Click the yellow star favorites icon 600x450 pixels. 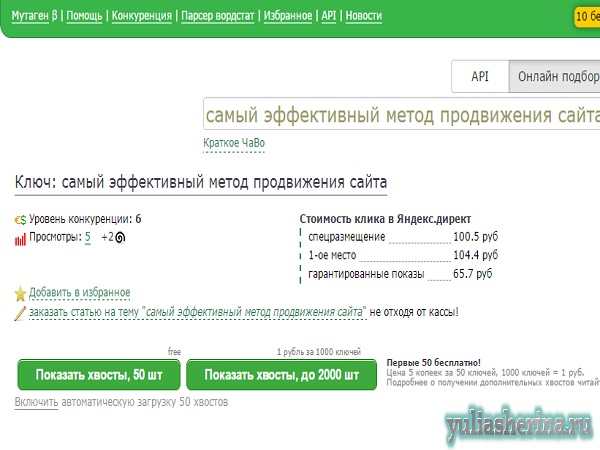point(20,293)
